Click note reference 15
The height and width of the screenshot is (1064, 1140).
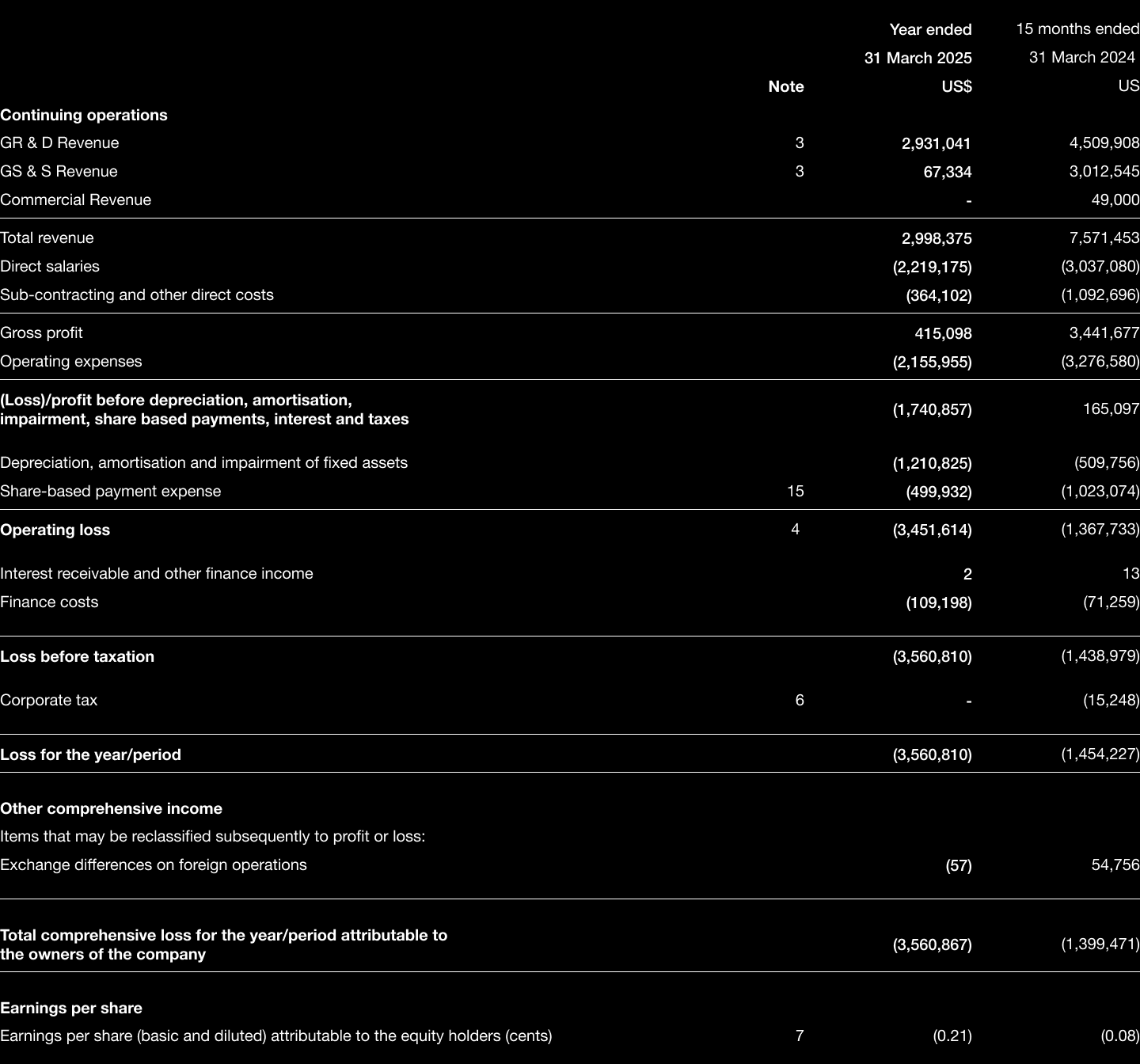[x=796, y=492]
